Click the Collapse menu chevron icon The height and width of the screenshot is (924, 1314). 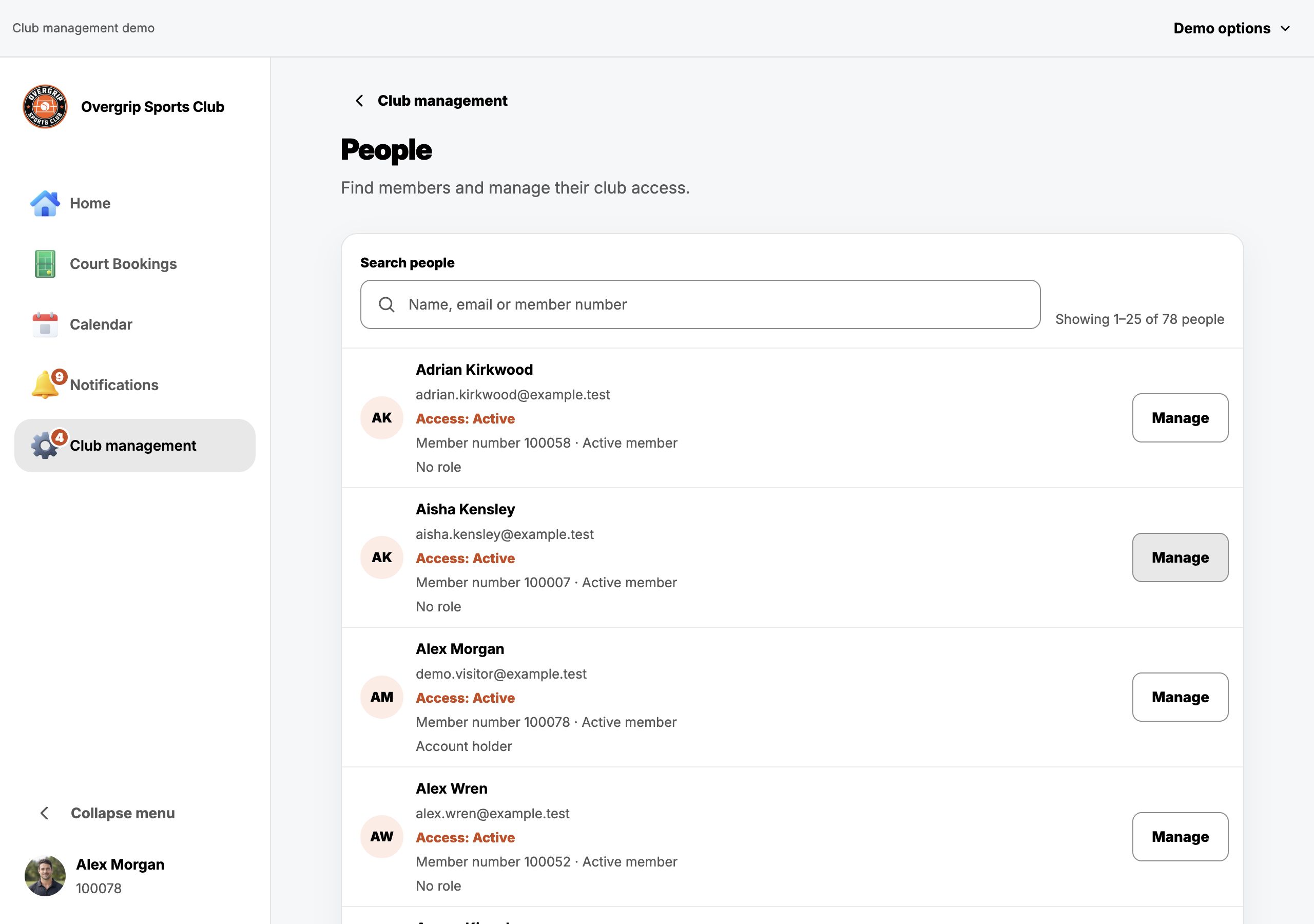coord(44,813)
